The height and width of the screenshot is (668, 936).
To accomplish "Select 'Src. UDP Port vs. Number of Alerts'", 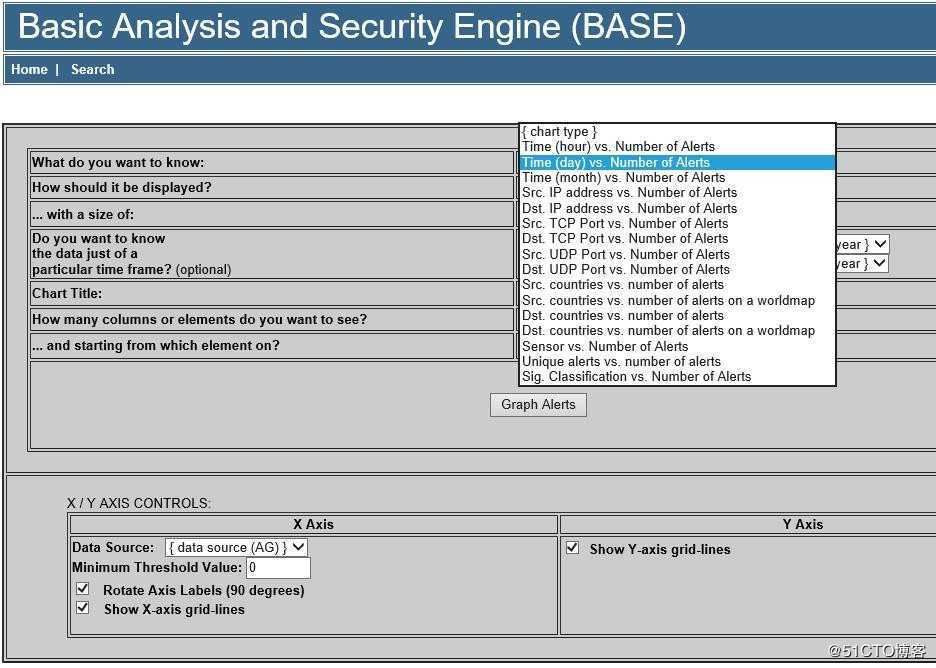I will (x=677, y=254).
